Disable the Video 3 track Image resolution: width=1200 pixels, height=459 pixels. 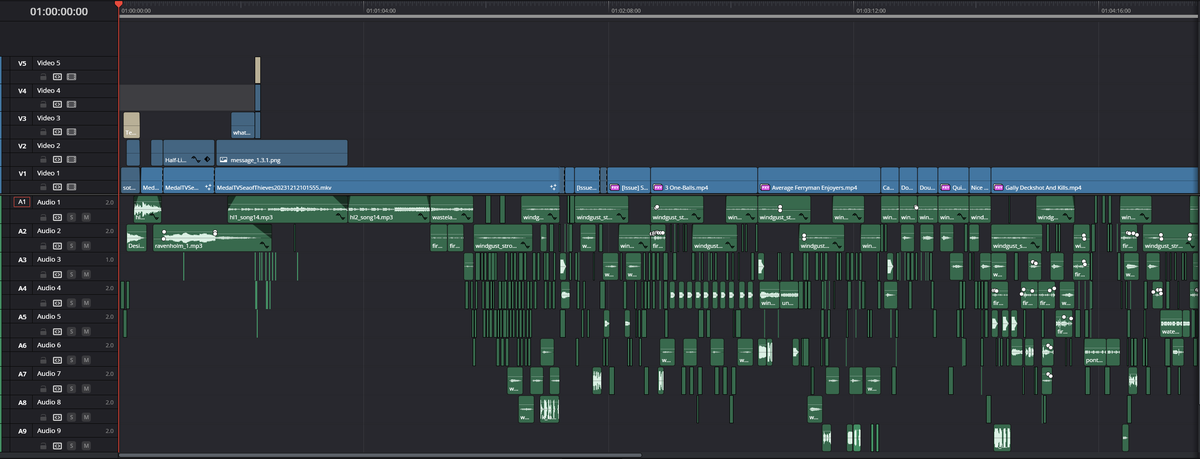tap(72, 132)
